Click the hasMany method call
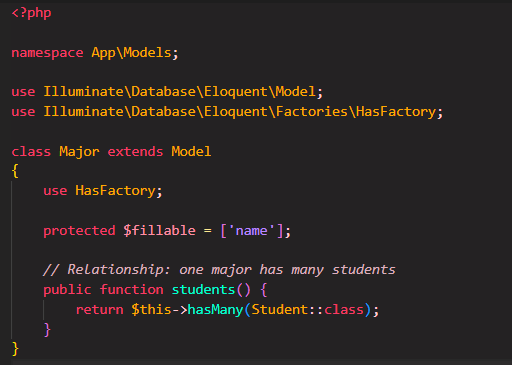Screen dimensions: 512x365 (x=215, y=310)
